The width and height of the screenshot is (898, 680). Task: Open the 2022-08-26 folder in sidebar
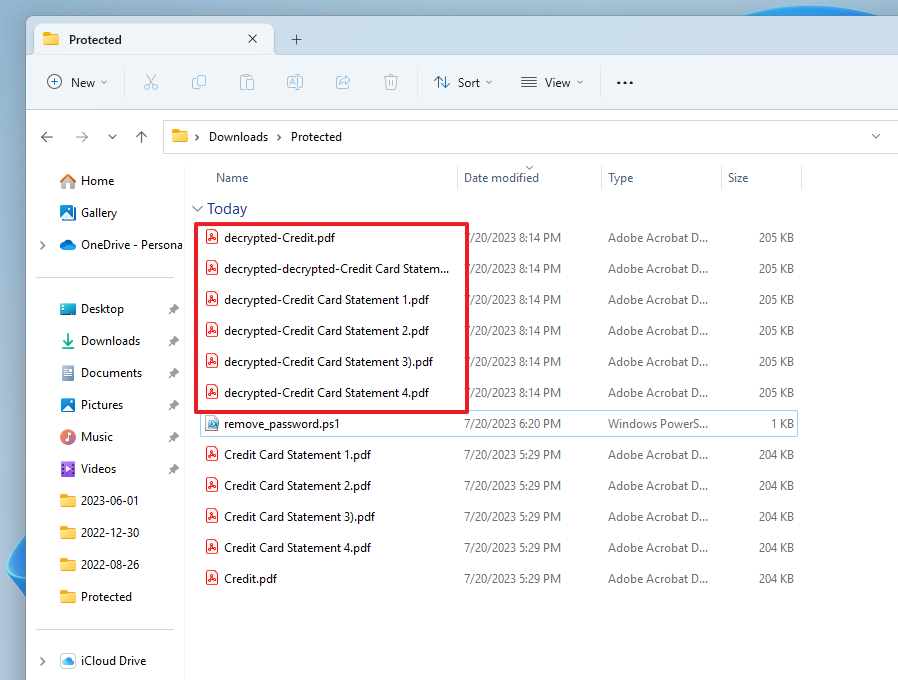coord(100,565)
